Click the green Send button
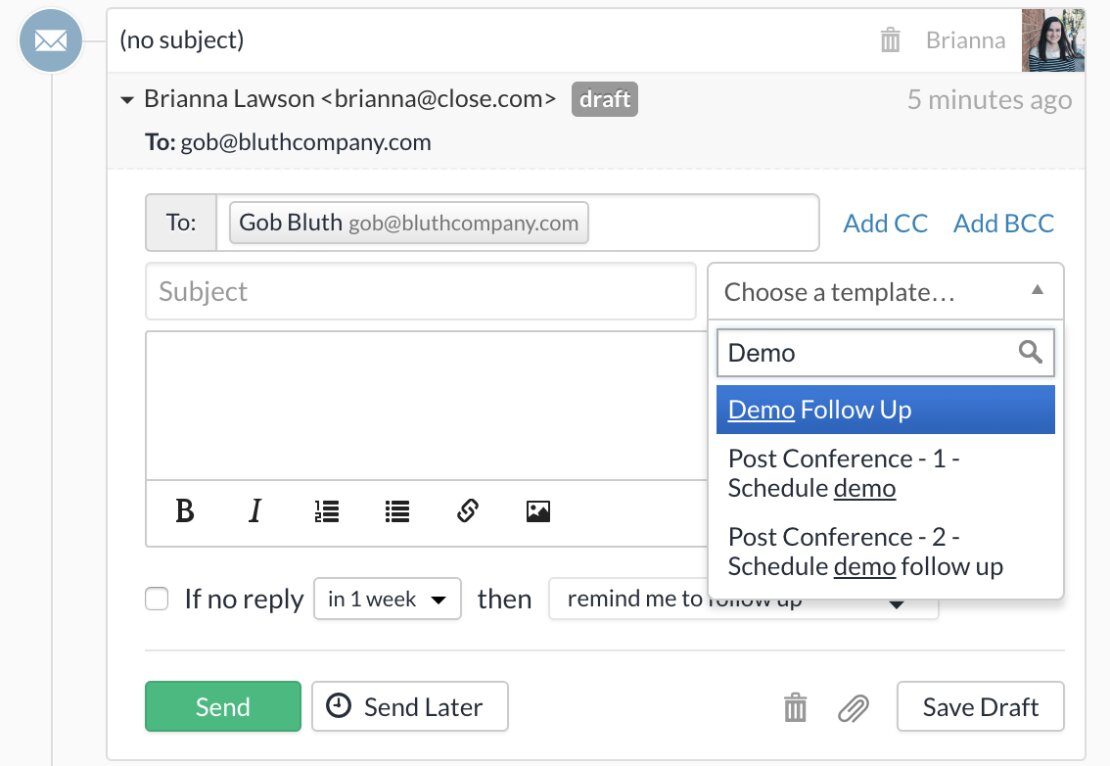The width and height of the screenshot is (1110, 766). pyautogui.click(x=222, y=707)
